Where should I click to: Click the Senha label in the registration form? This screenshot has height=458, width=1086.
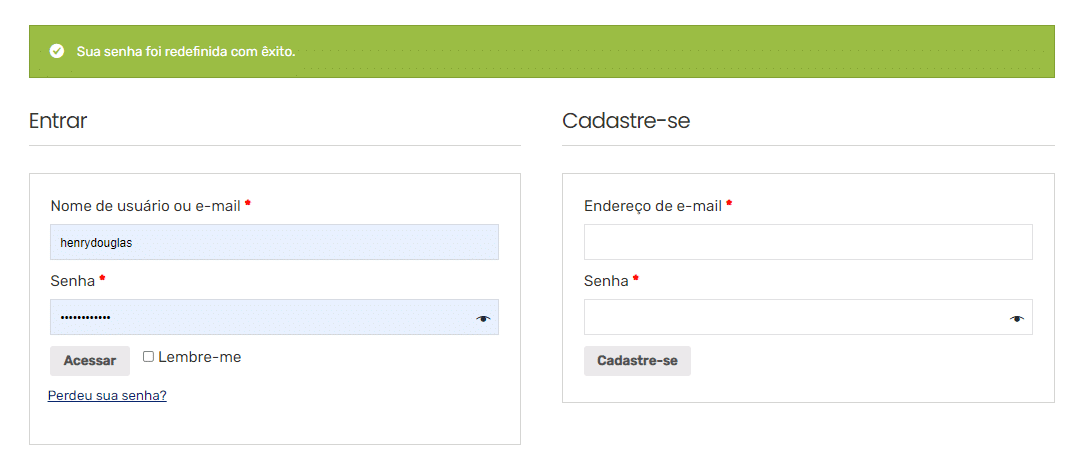(x=606, y=281)
